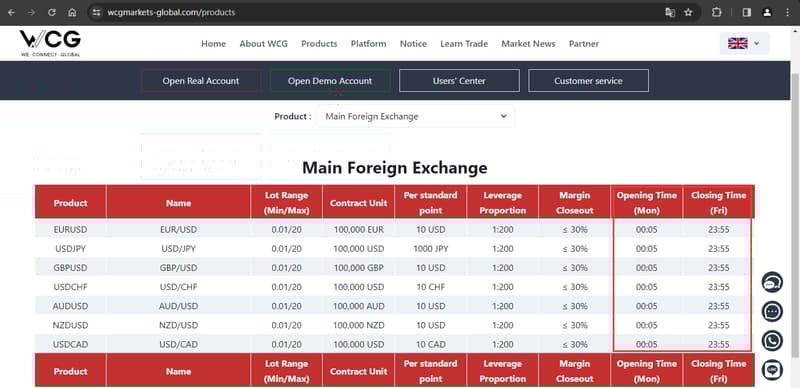Reload the page with refresh icon
Image resolution: width=800 pixels, height=388 pixels.
(52, 12)
